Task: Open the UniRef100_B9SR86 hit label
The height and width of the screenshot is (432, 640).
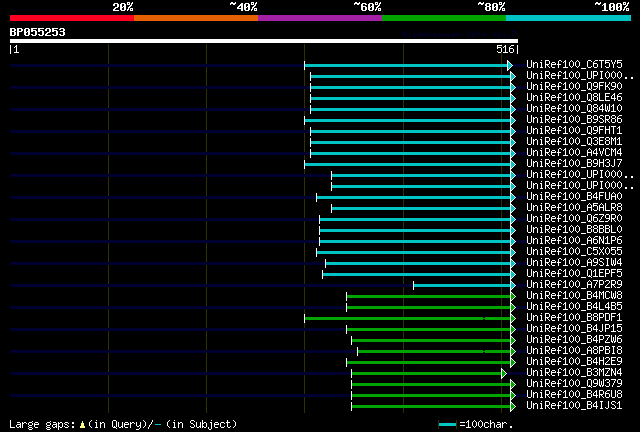Action: point(574,120)
